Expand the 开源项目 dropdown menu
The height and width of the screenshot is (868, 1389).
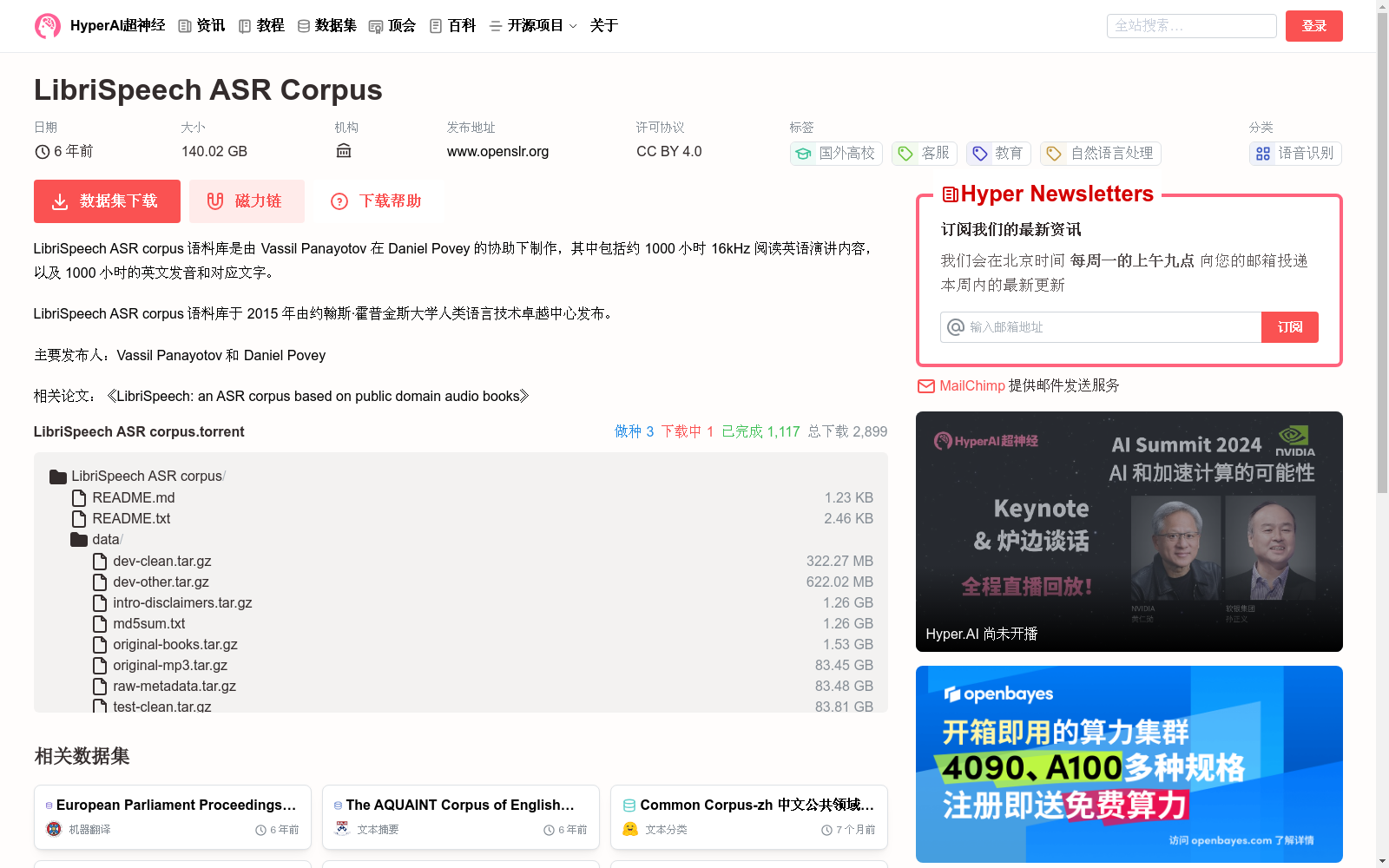tap(533, 26)
